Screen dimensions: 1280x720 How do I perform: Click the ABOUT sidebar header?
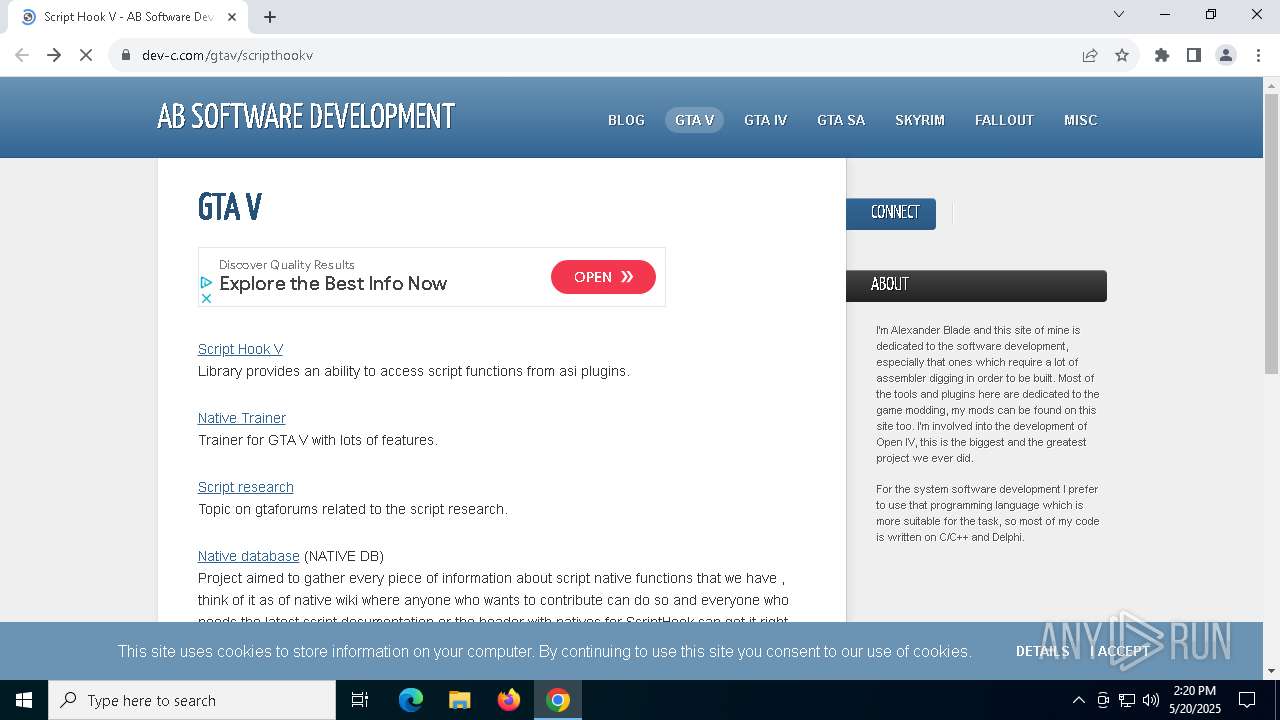(x=976, y=285)
